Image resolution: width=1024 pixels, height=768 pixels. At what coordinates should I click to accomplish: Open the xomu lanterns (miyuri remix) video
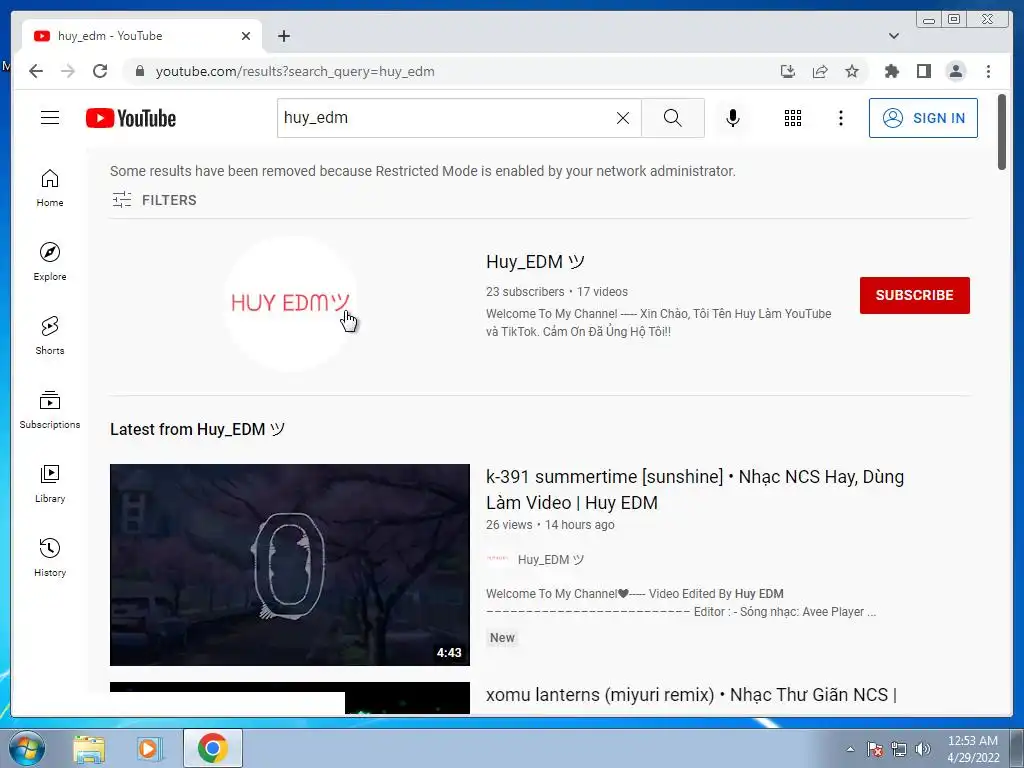coord(692,695)
